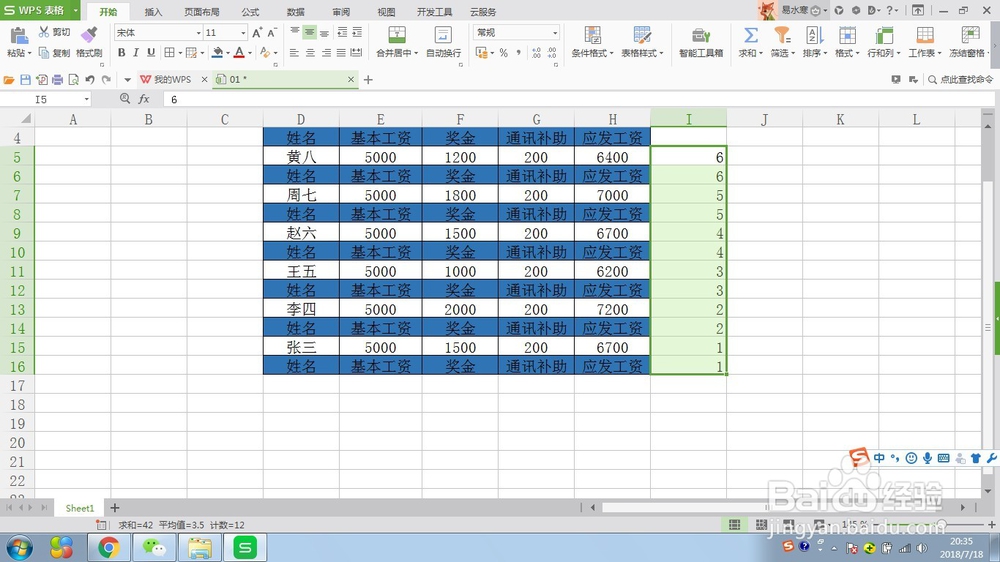
Task: Click the AutoSum (求和) sigma icon
Action: click(x=751, y=35)
